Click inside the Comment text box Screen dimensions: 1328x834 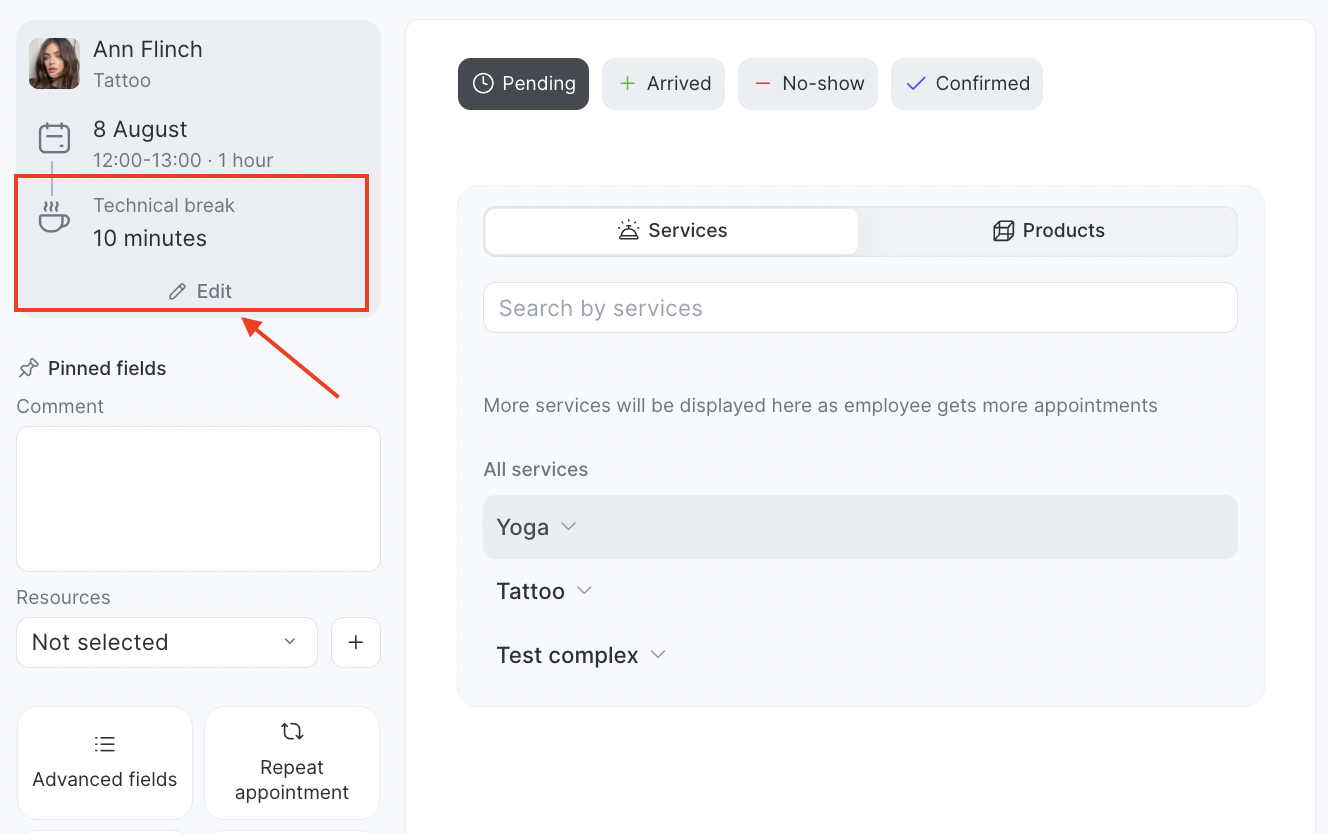[x=198, y=499]
